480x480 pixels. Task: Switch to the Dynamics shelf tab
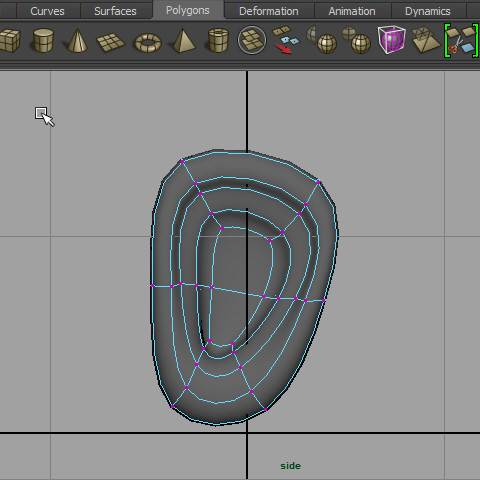click(428, 11)
